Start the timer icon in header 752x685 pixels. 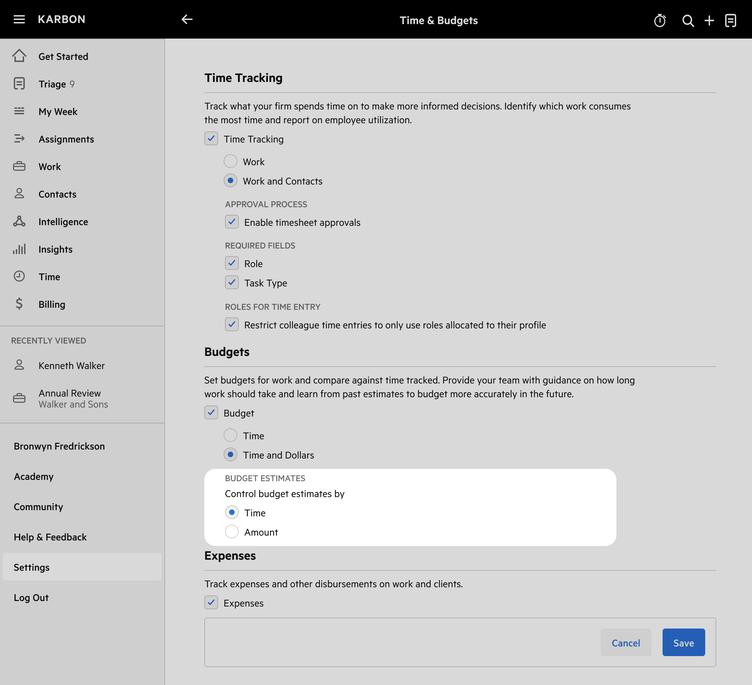coord(660,20)
